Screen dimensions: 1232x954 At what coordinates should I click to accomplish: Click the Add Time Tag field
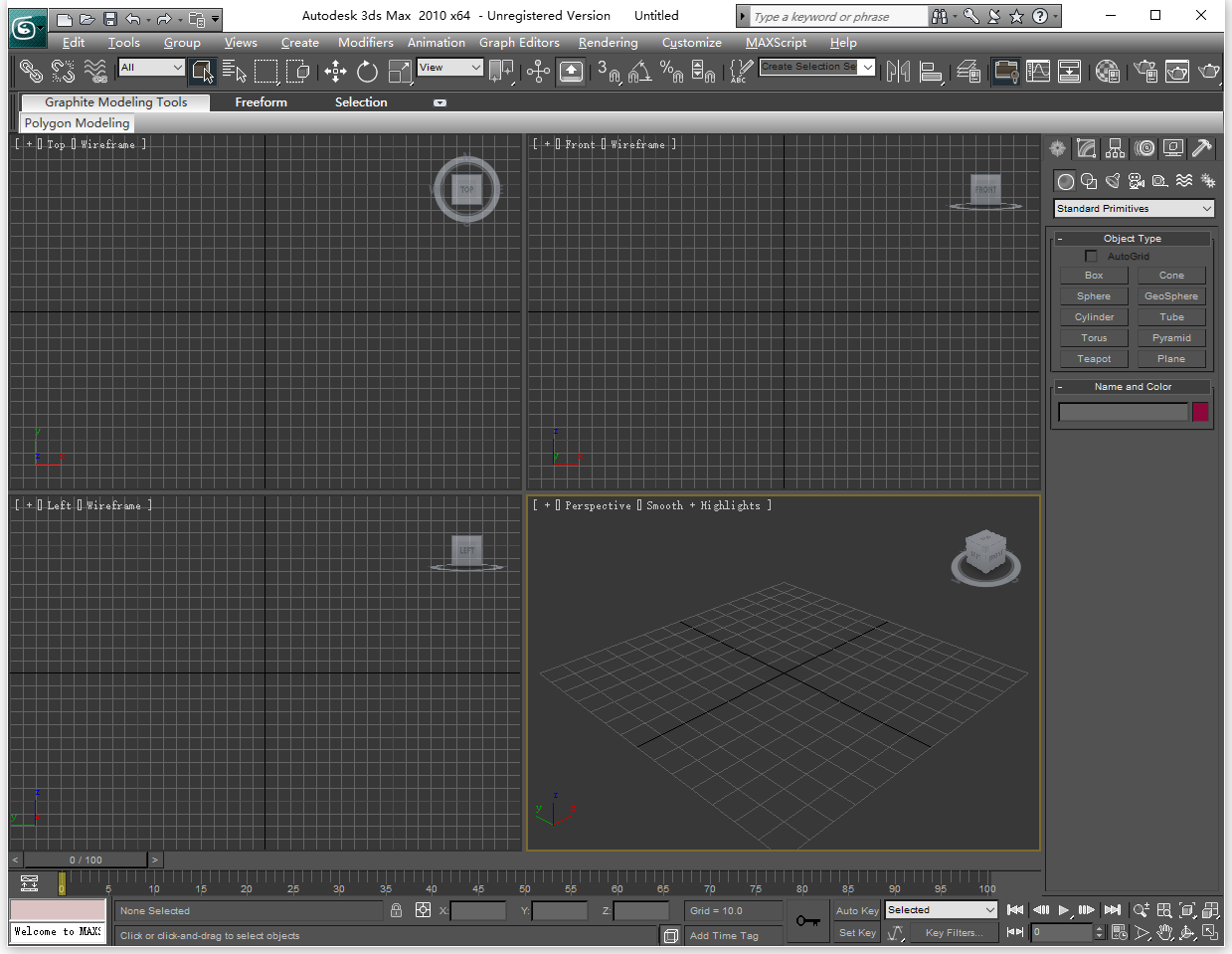pyautogui.click(x=733, y=935)
